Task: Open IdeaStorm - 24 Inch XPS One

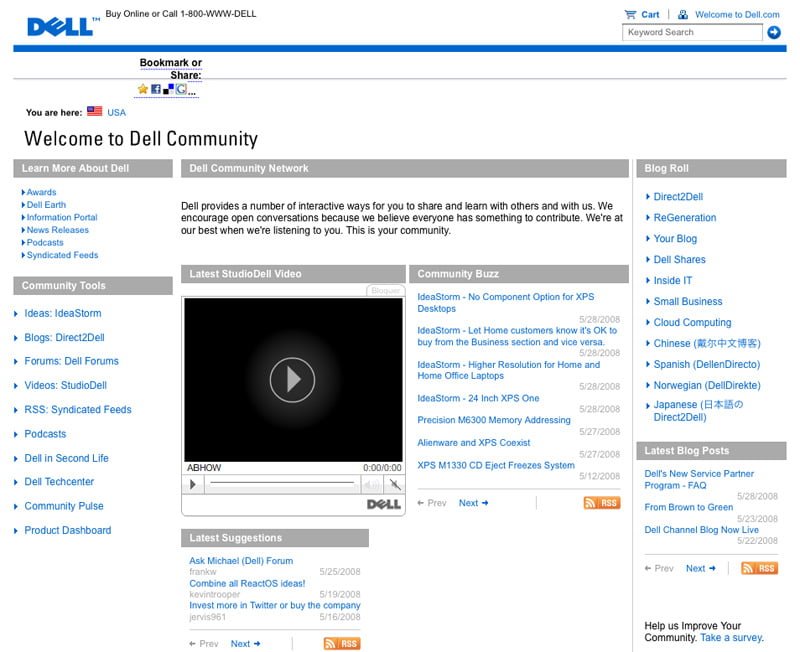Action: 478,398
